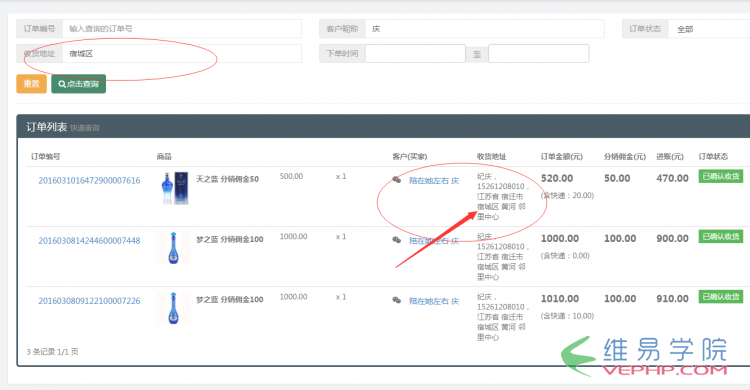Open order link 2016030809122100007226
Image resolution: width=750 pixels, height=390 pixels.
click(89, 301)
